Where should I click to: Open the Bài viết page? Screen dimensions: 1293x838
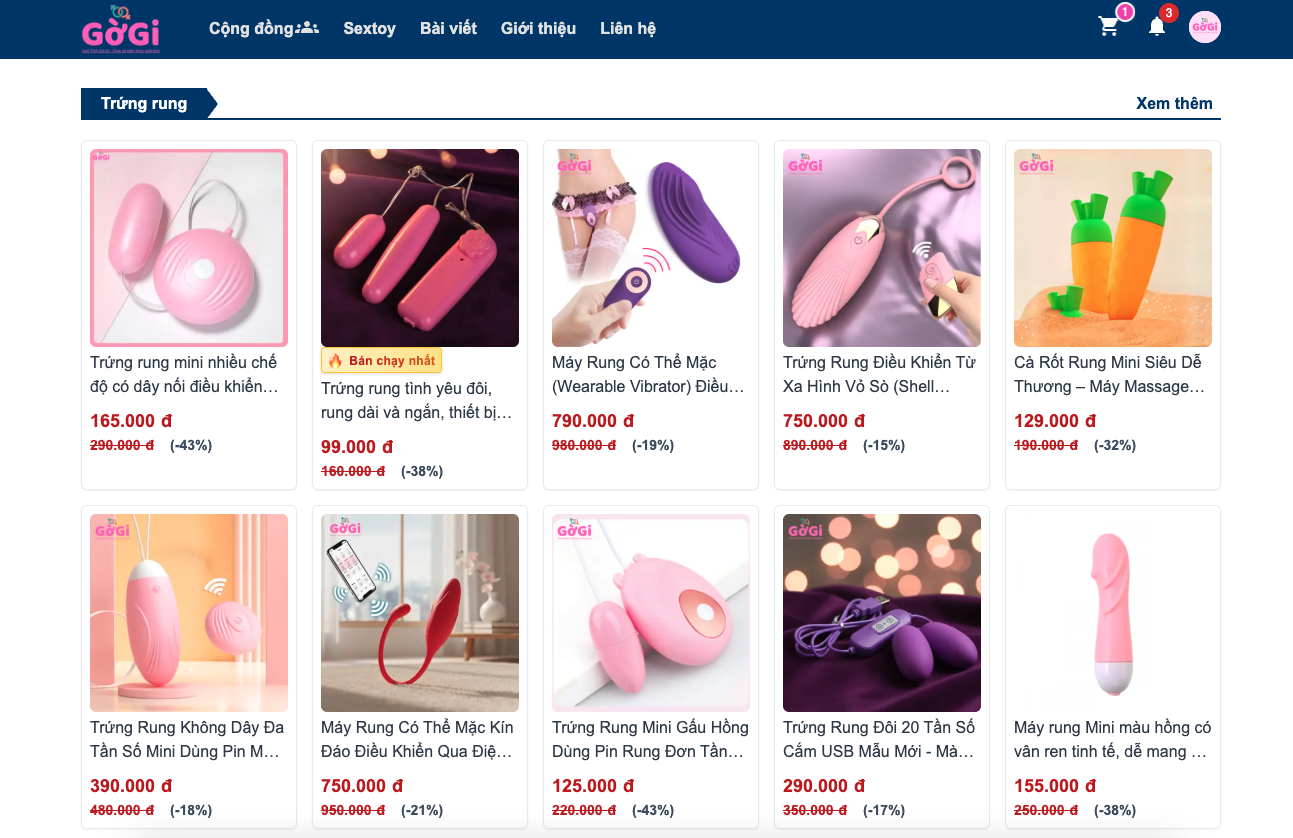(x=448, y=28)
